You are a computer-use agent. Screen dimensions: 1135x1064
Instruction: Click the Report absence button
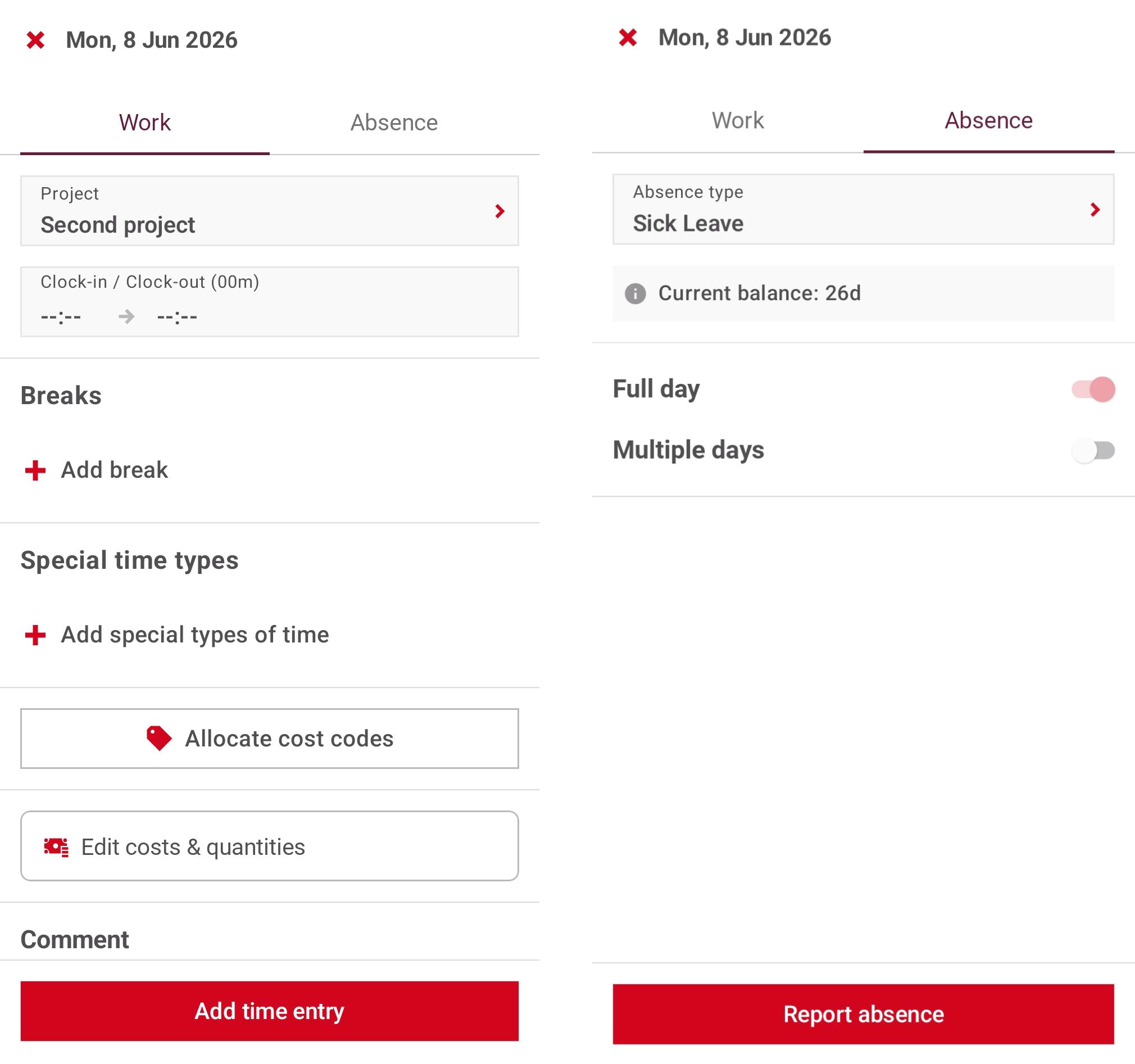pos(863,1015)
